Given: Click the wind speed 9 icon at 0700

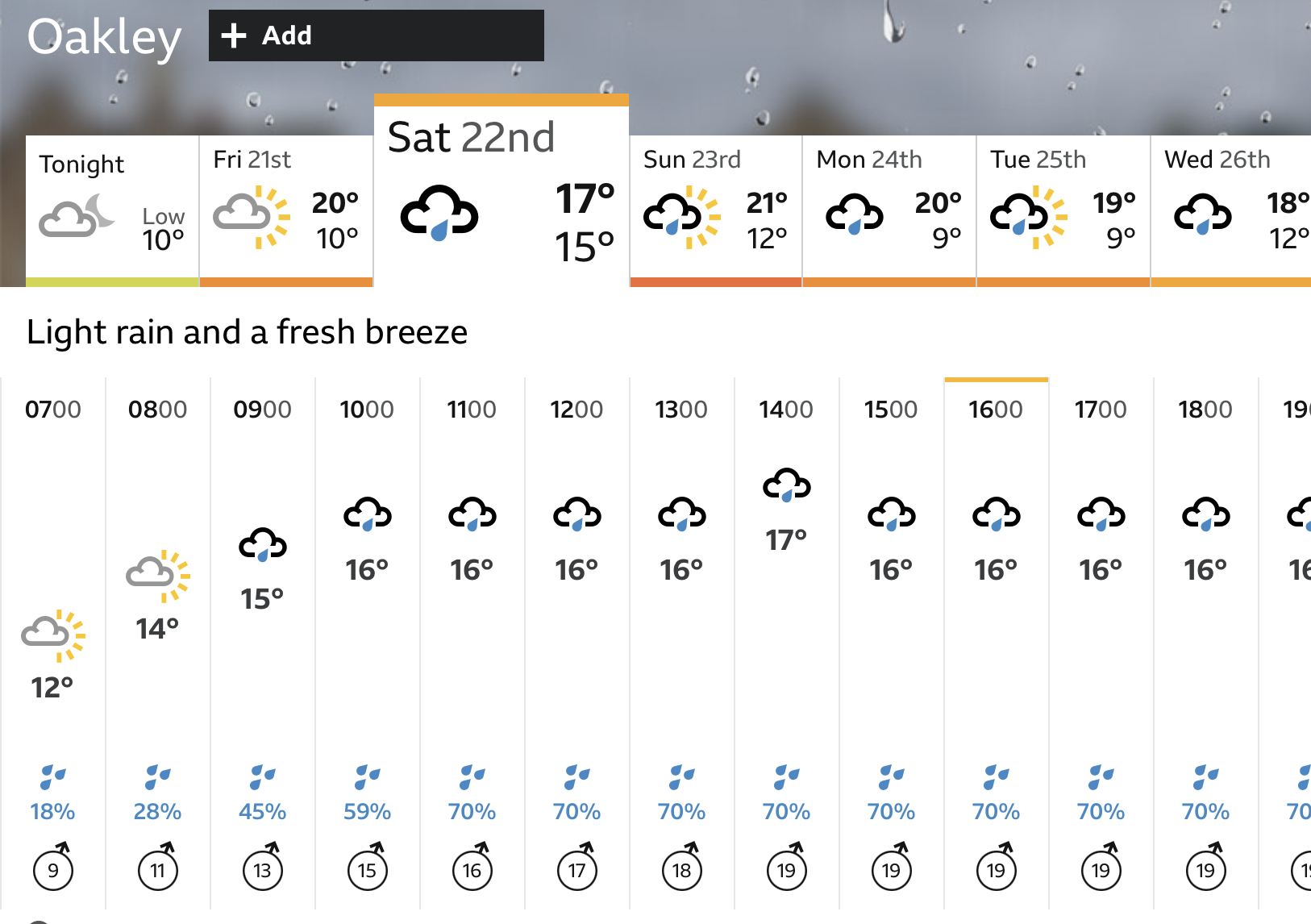Looking at the screenshot, I should (53, 867).
